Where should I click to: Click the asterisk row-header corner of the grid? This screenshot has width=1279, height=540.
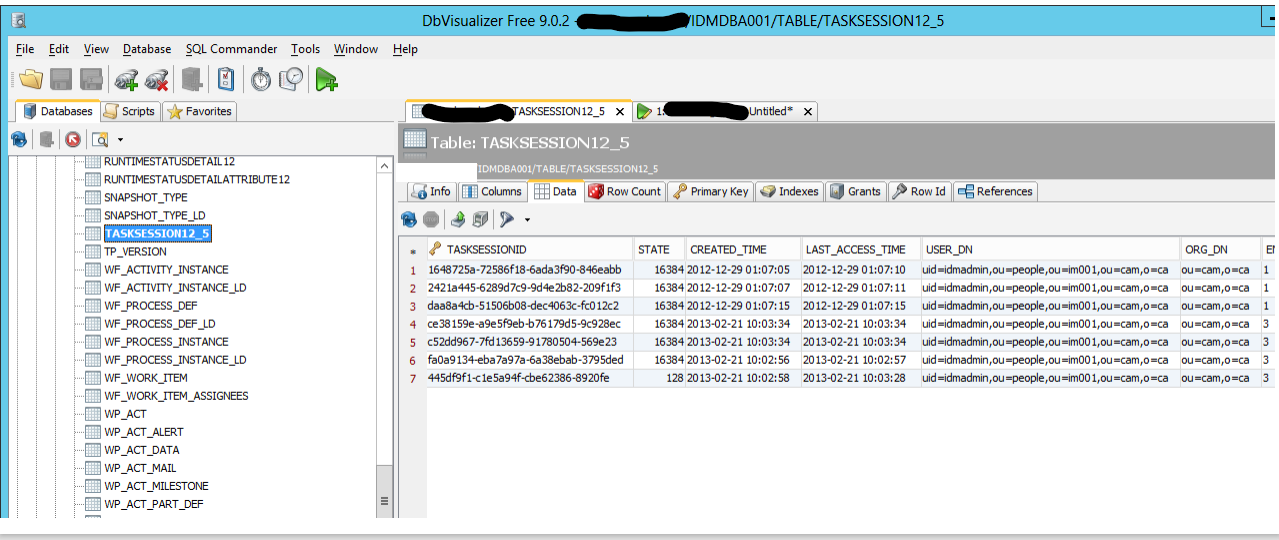413,250
